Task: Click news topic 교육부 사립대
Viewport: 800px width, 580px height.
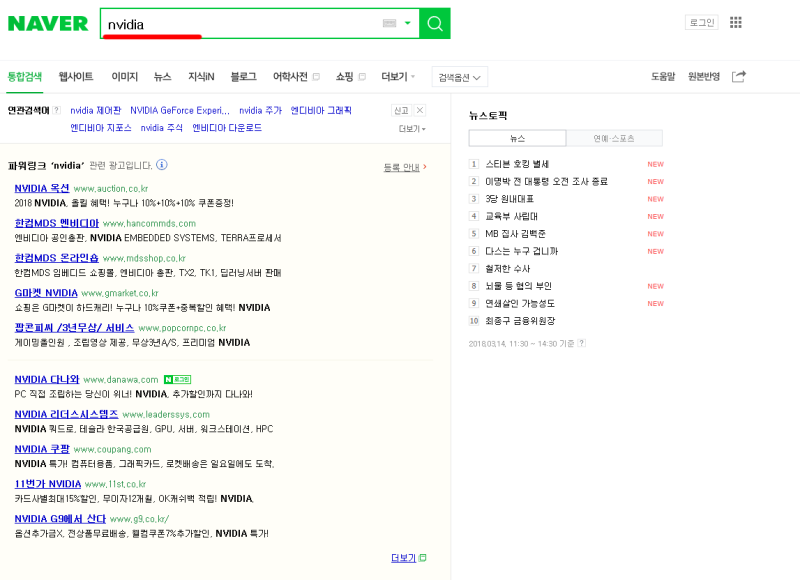Action: click(511, 216)
